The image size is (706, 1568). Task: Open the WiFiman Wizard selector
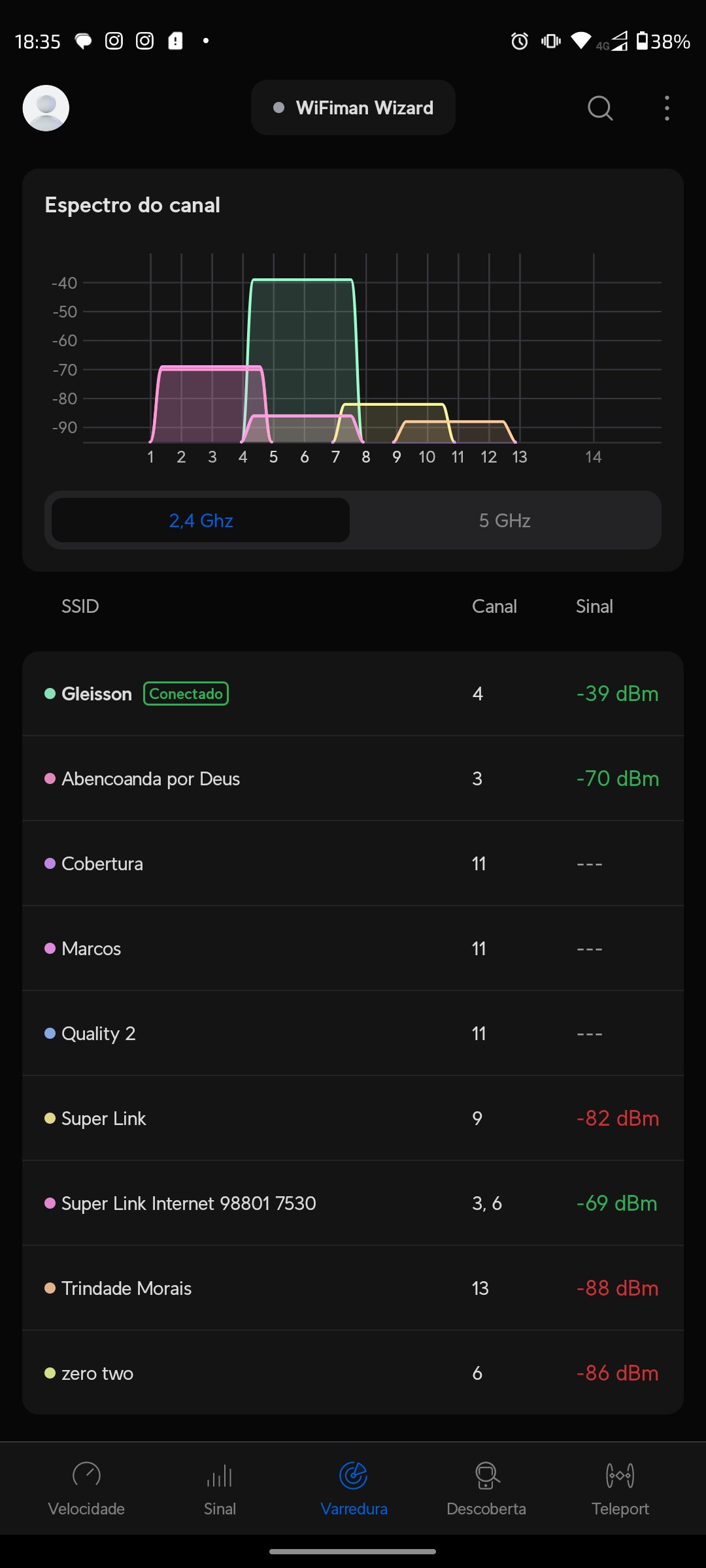353,108
